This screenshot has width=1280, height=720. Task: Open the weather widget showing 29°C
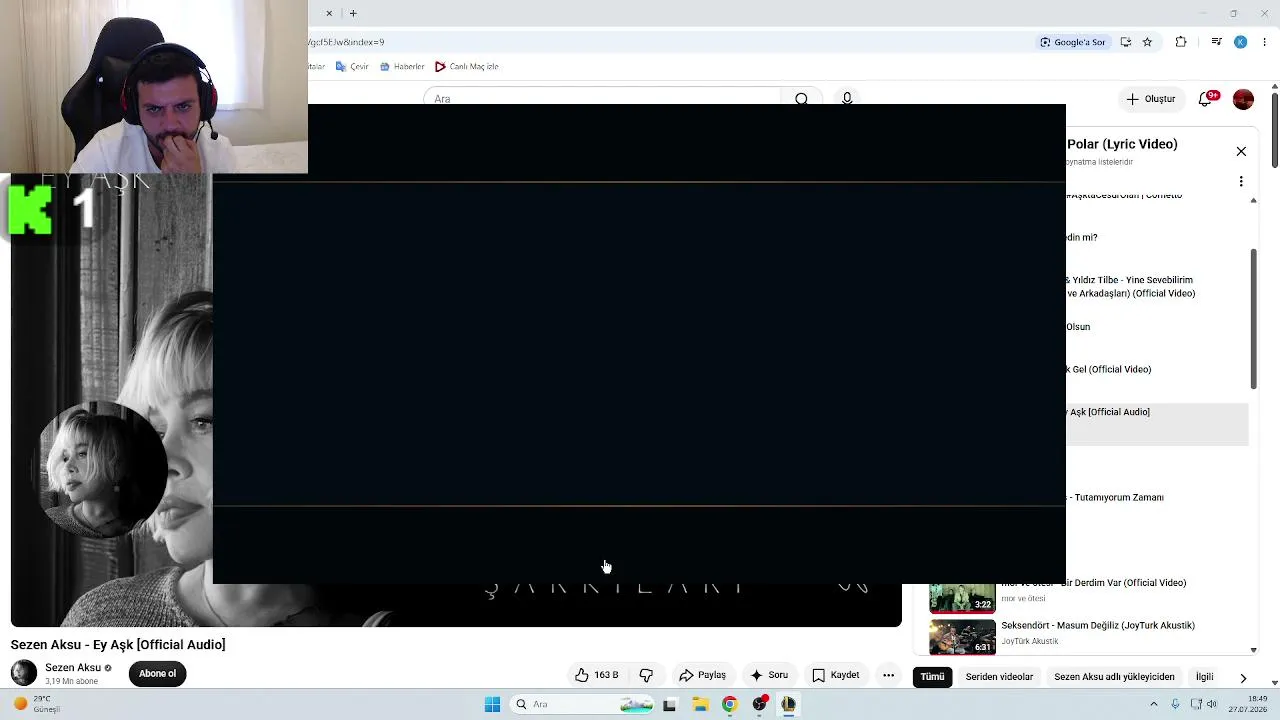point(38,704)
